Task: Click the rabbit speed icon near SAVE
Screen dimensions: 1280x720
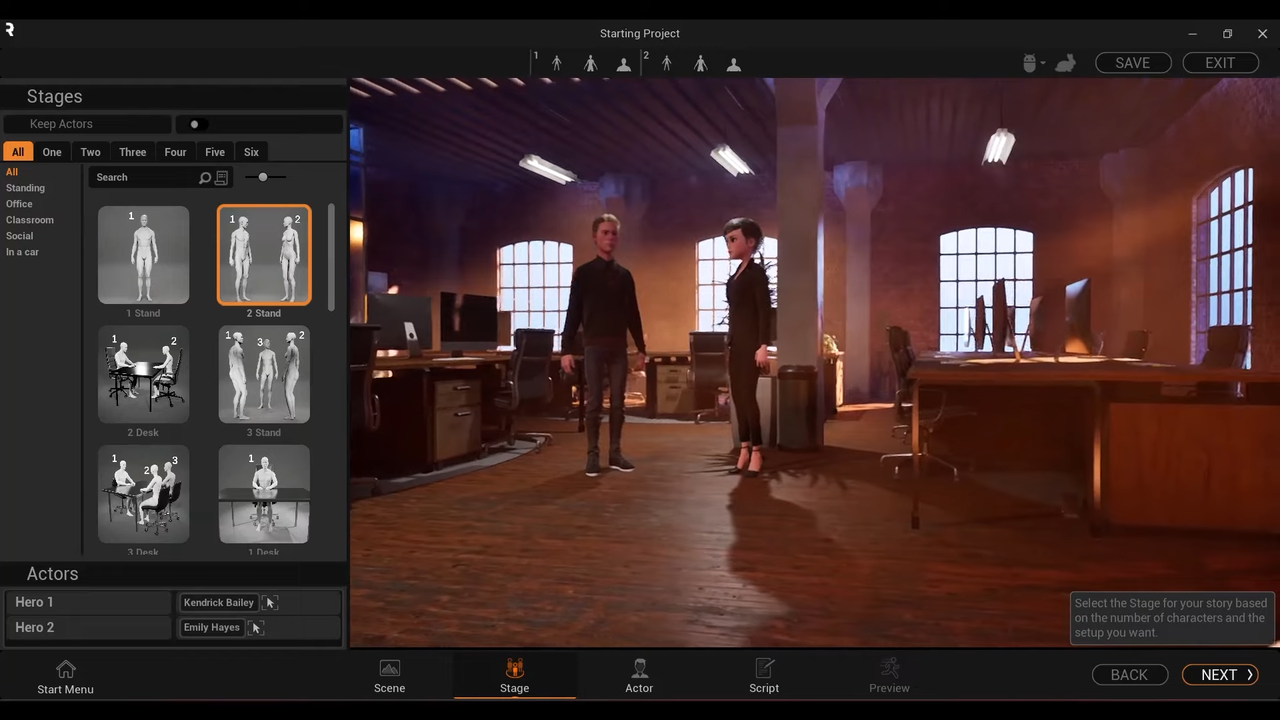Action: [x=1065, y=63]
